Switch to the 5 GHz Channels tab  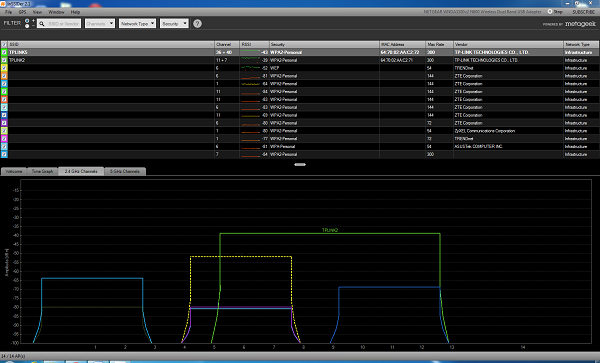(125, 171)
